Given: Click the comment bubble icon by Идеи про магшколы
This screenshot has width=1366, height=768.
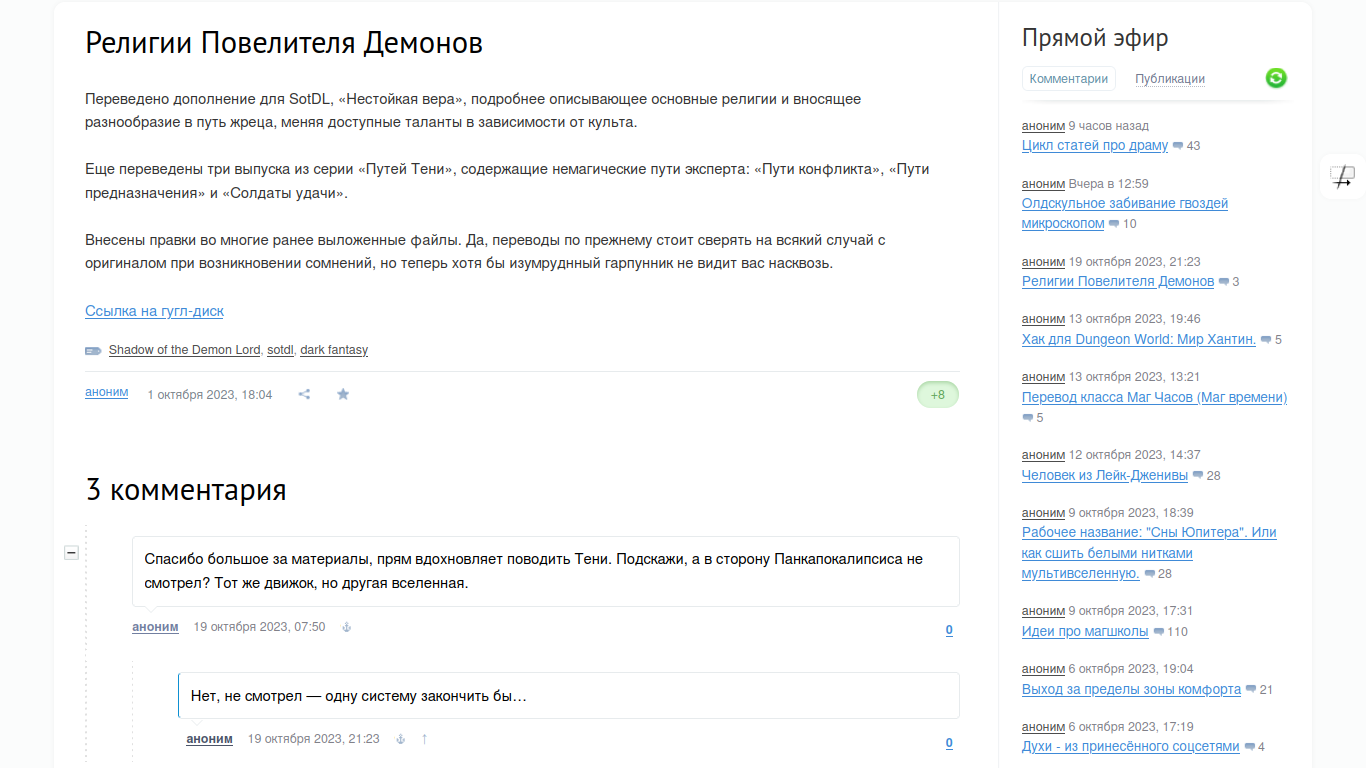Looking at the screenshot, I should point(1158,632).
